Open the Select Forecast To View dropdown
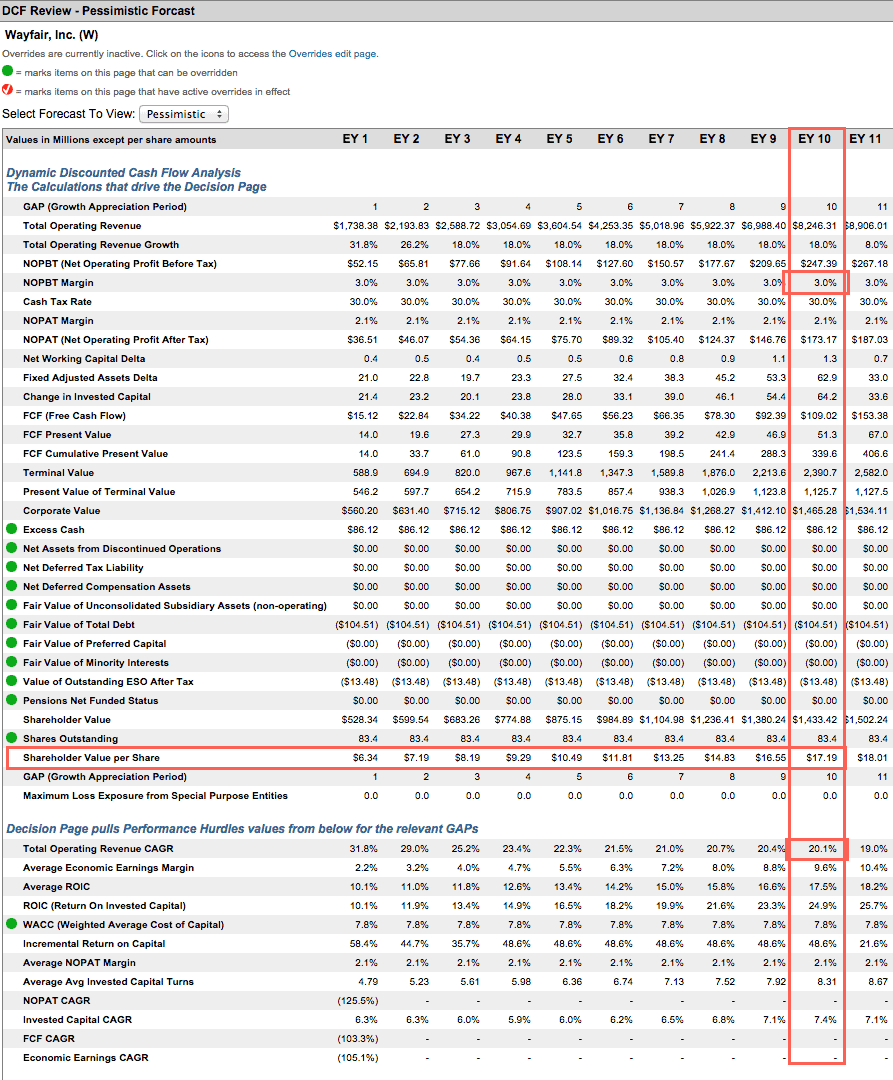893x1080 pixels. coord(184,114)
